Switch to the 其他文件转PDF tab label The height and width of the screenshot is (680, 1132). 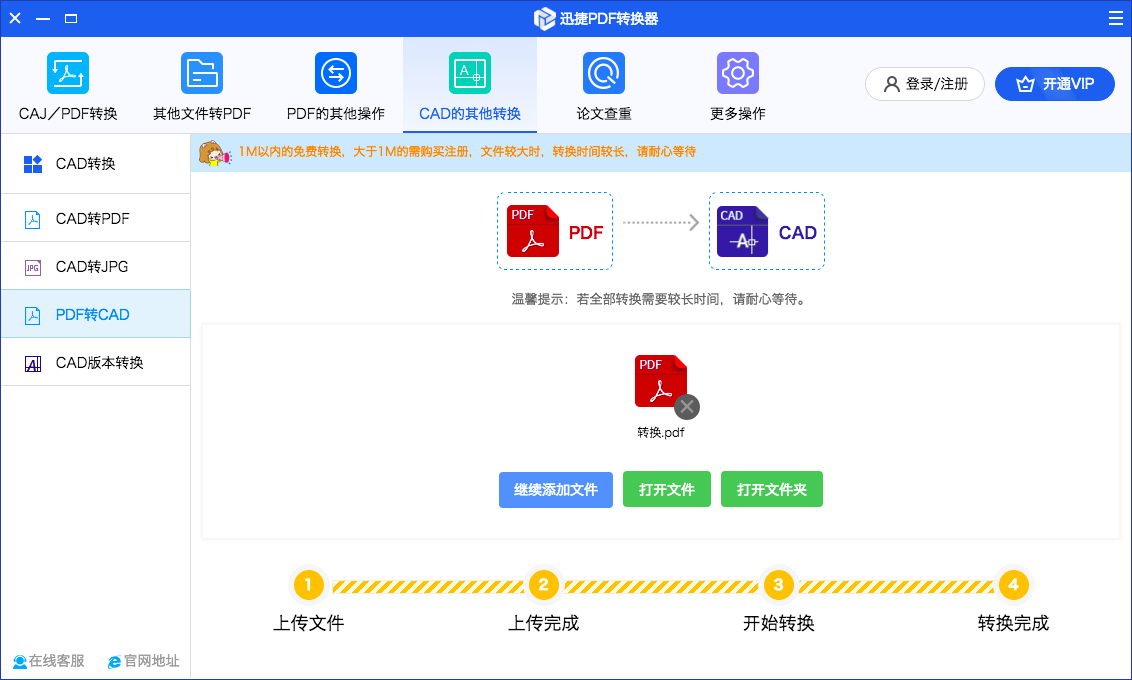[x=202, y=114]
